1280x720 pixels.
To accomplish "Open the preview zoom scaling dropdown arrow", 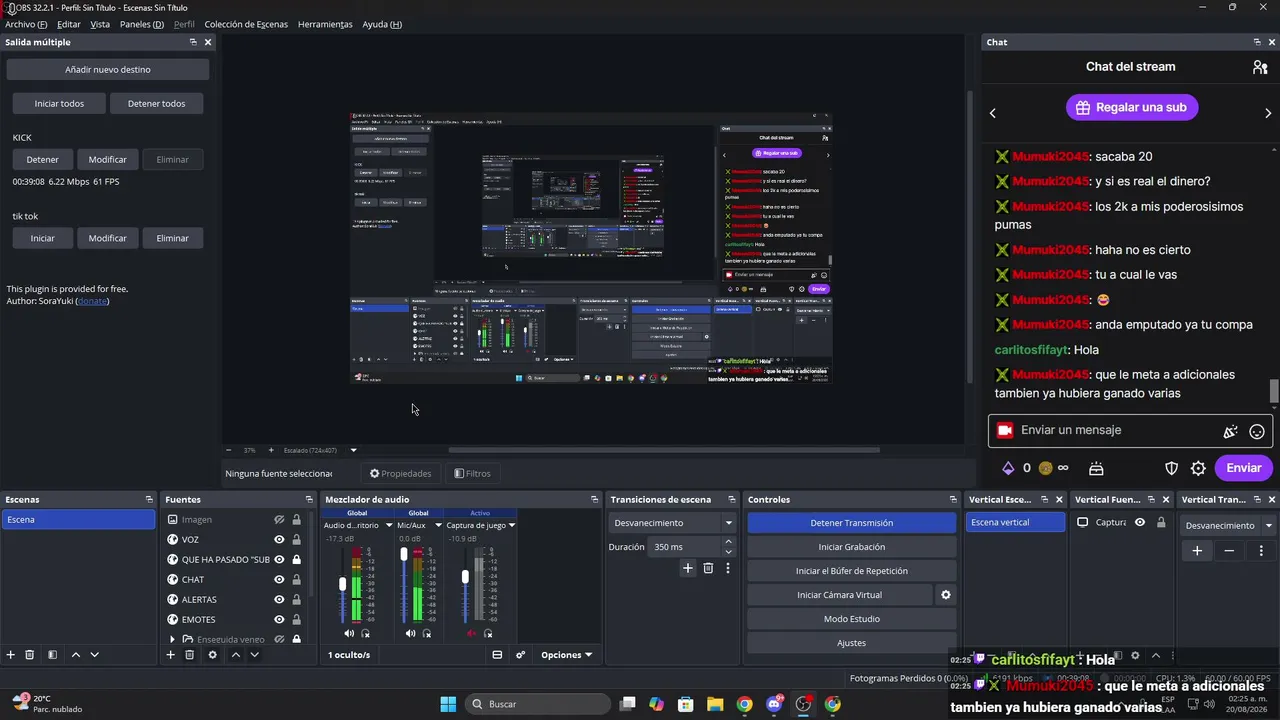I will pyautogui.click(x=353, y=450).
